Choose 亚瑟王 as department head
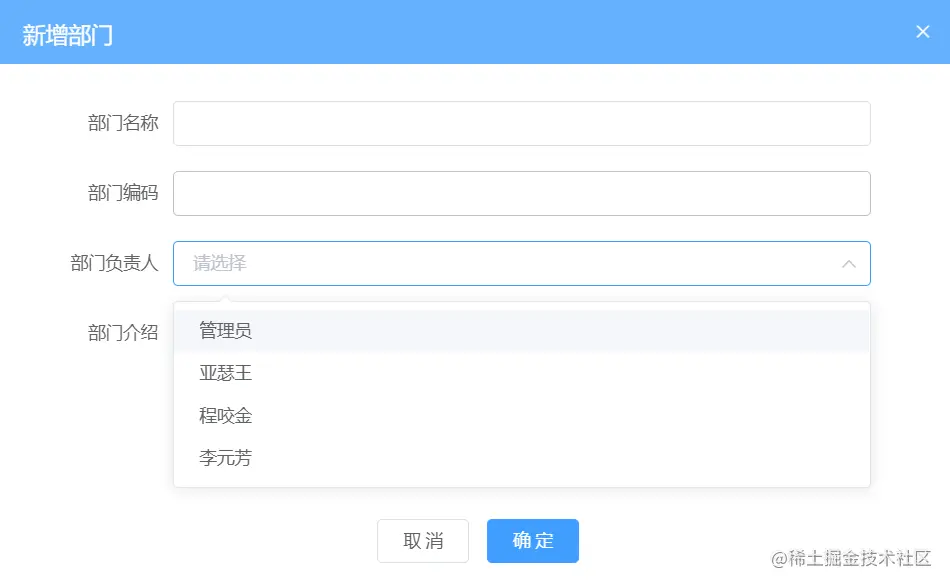The width and height of the screenshot is (950, 587). point(522,373)
